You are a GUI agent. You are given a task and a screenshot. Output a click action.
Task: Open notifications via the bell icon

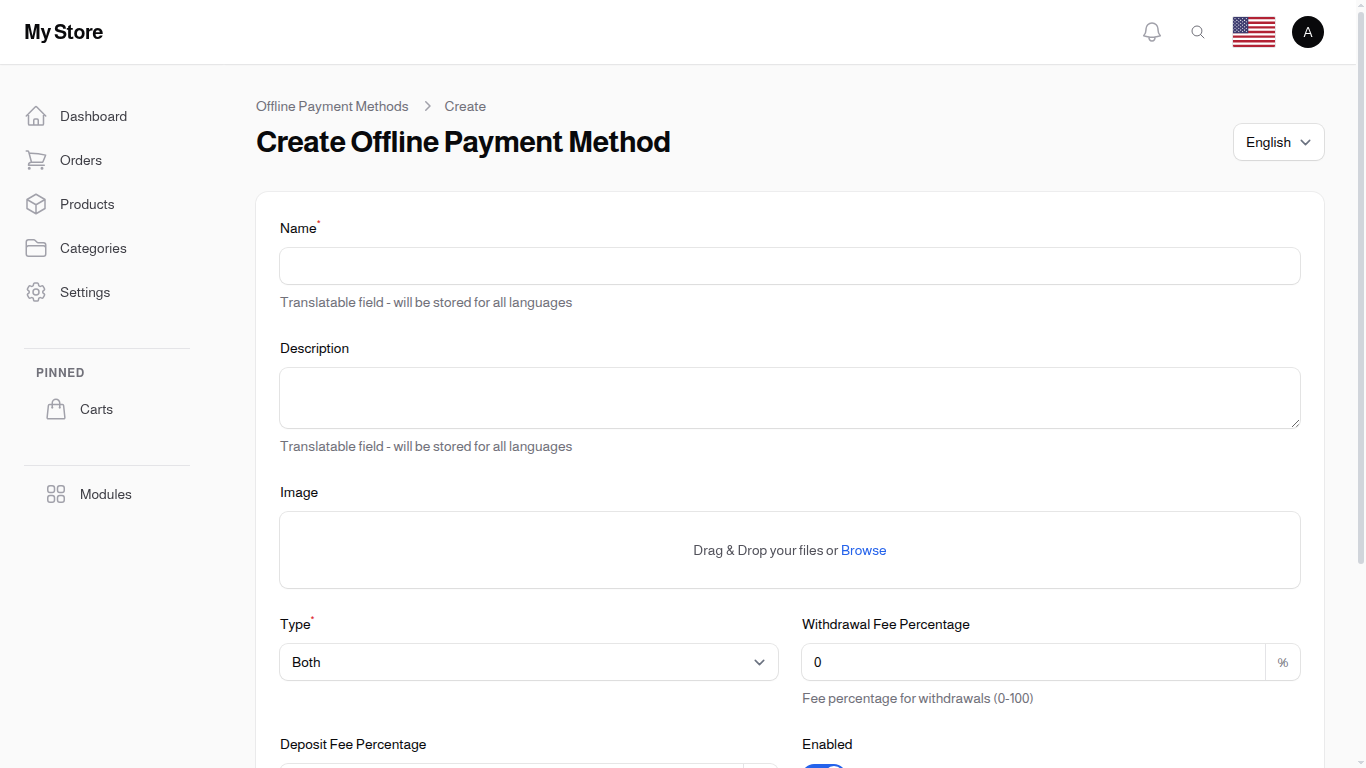pyautogui.click(x=1151, y=31)
